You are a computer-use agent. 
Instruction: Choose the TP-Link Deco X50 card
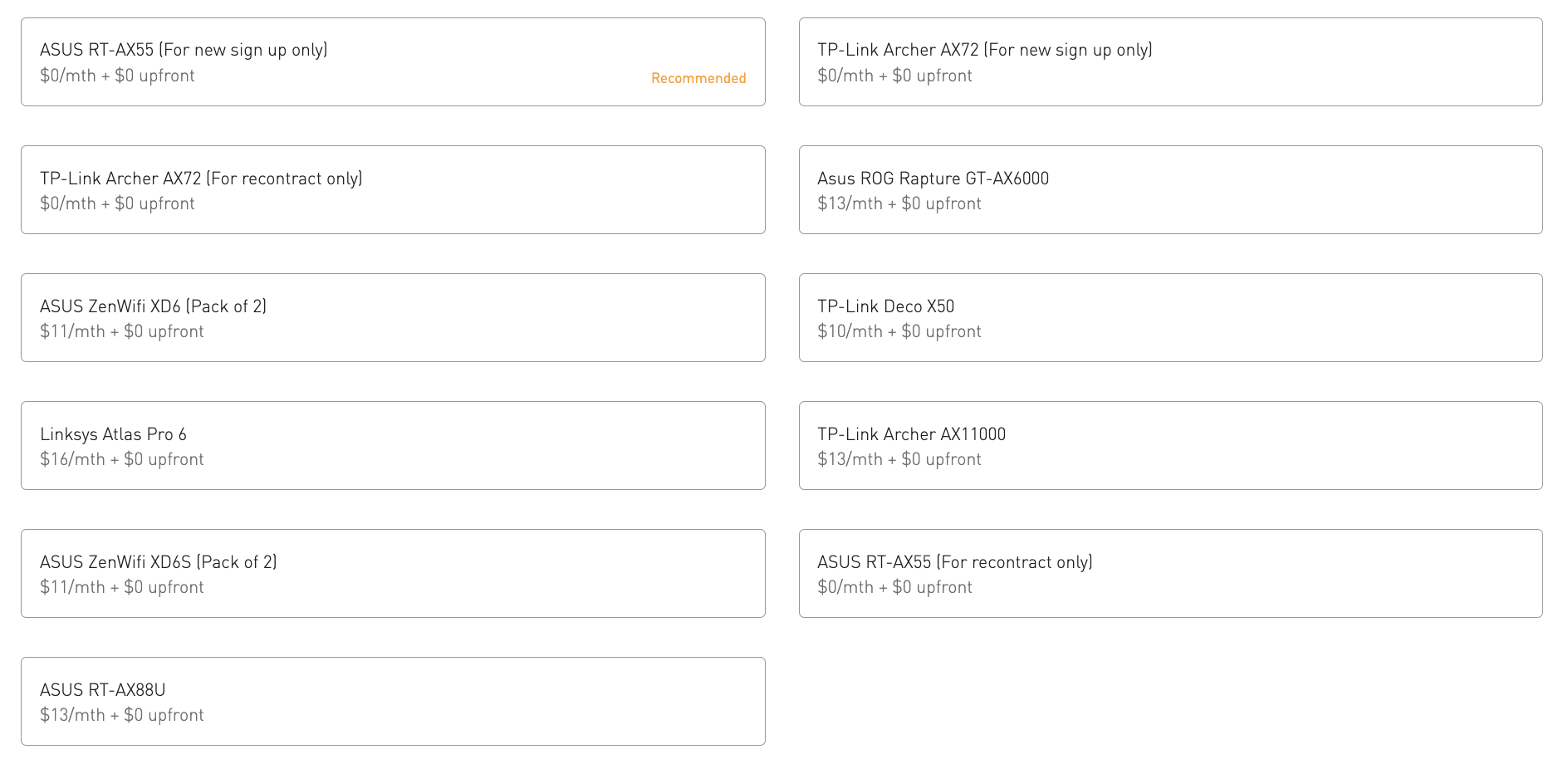(x=1170, y=318)
